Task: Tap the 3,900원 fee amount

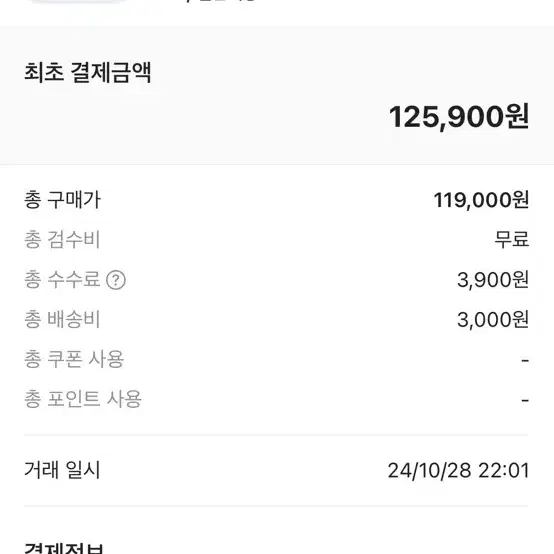Action: point(493,280)
